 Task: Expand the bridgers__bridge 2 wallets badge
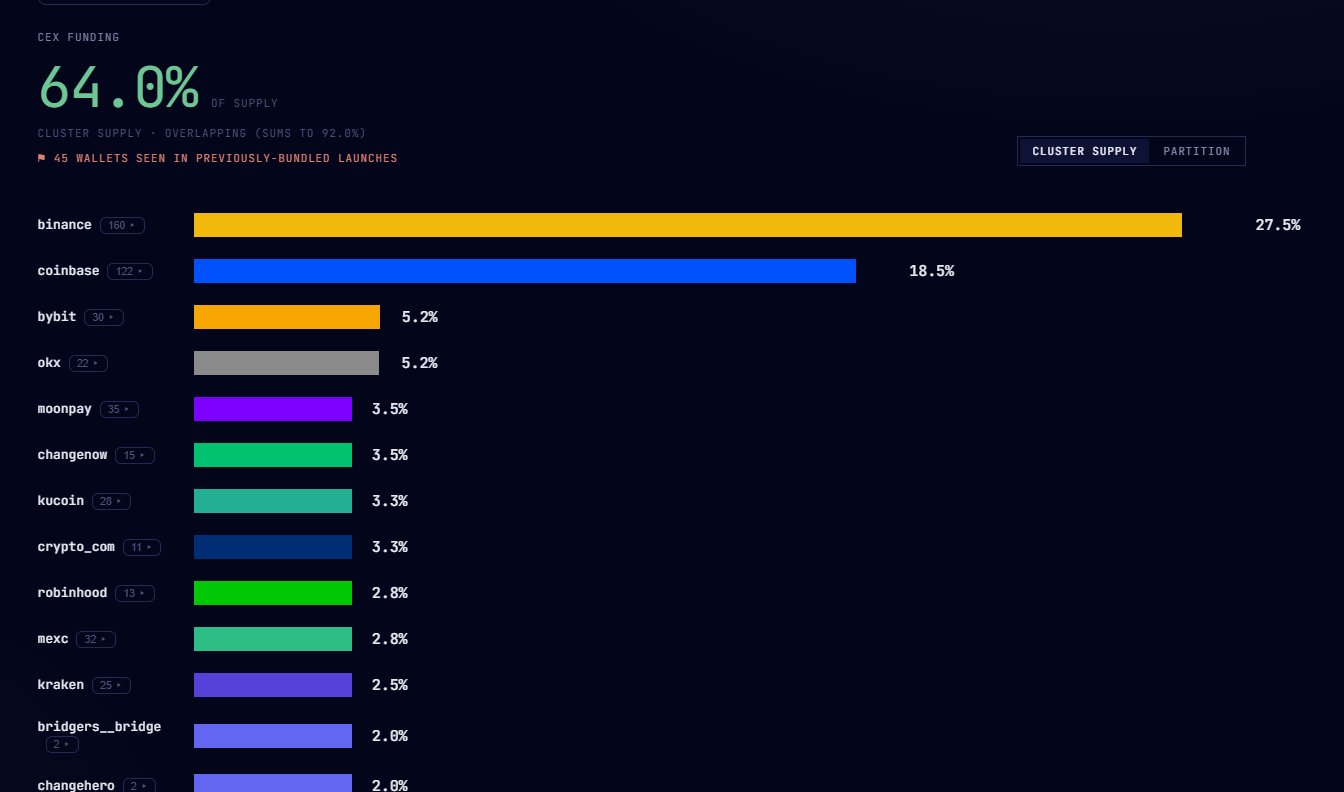click(x=62, y=745)
